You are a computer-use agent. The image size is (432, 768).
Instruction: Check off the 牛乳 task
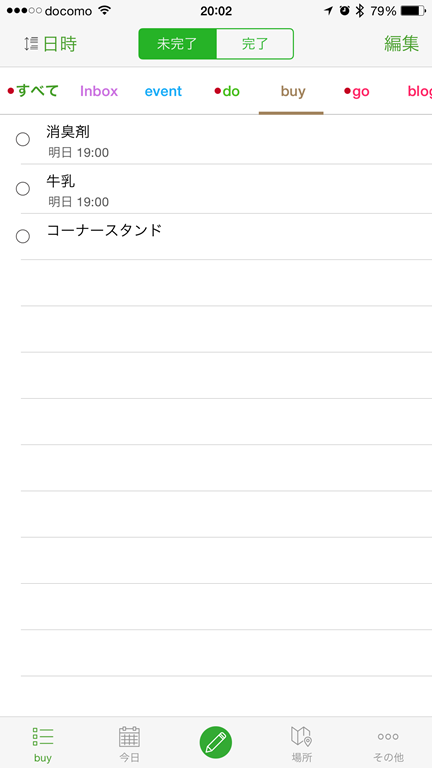tap(23, 189)
